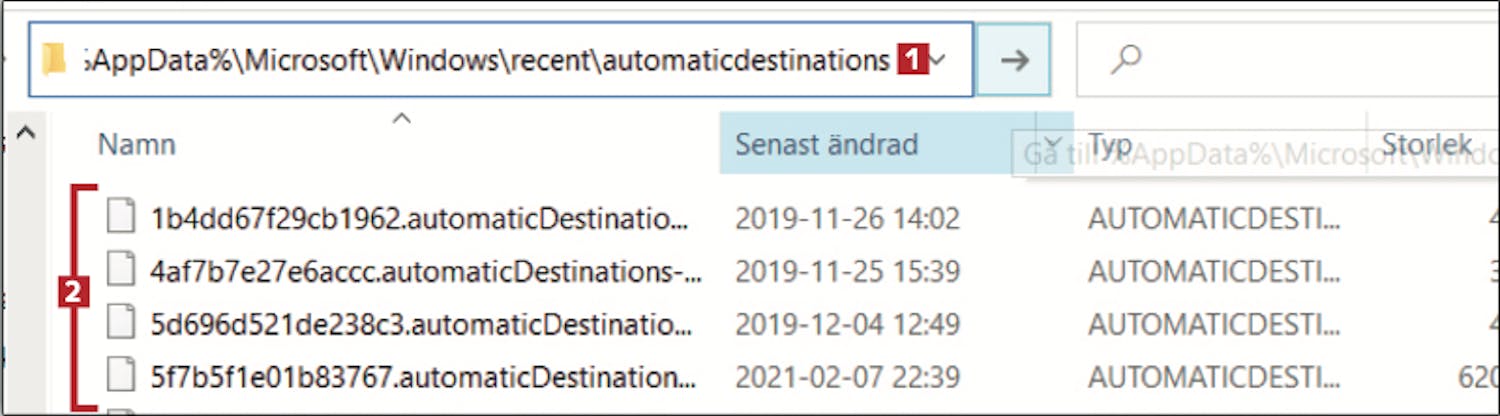Screen dimensions: 1500x416
Task: Open the Senast ändrad column filter dropdown
Action: click(1053, 144)
